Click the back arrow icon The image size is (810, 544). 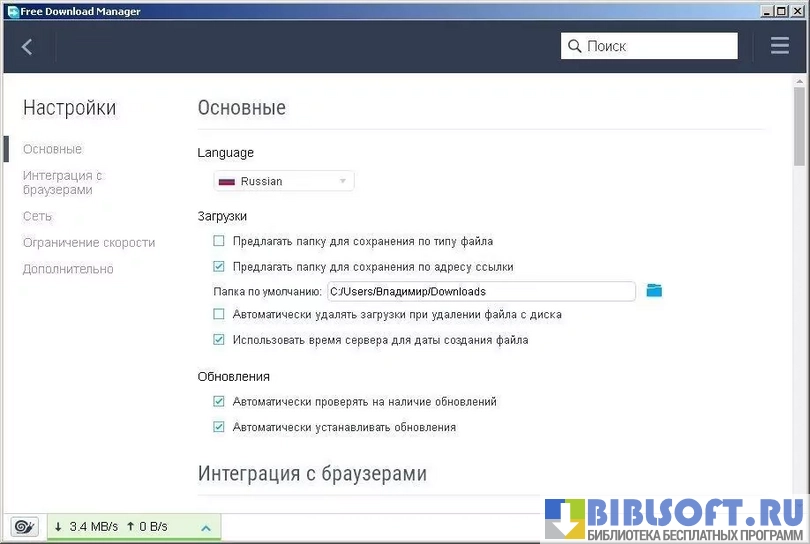[27, 46]
